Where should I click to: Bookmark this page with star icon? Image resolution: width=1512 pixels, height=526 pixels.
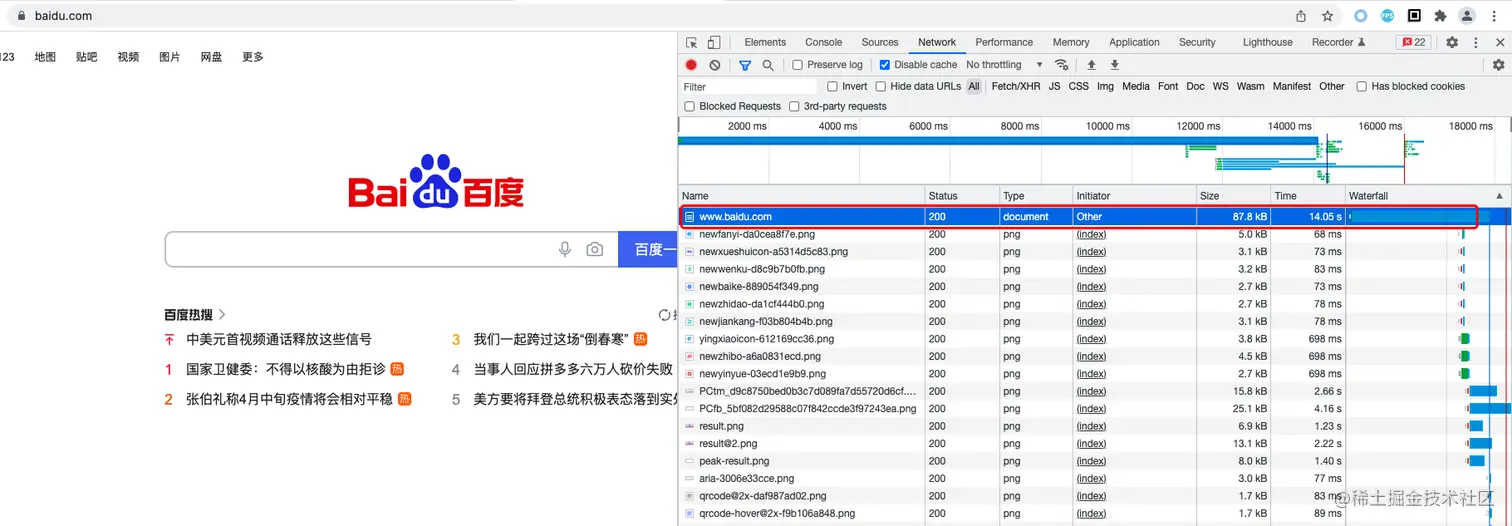(x=1328, y=16)
